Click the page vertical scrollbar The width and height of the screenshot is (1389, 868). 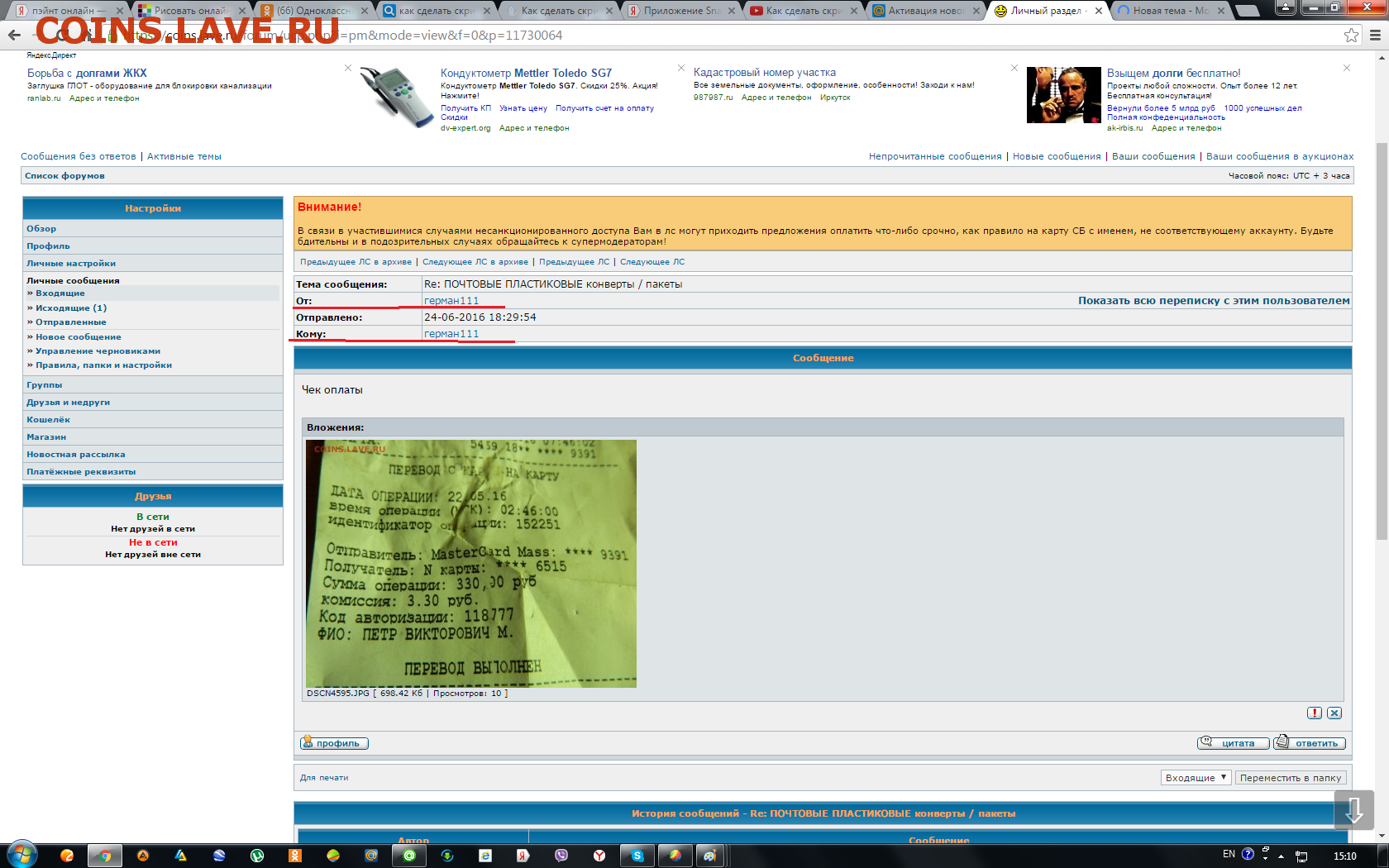(1382, 341)
